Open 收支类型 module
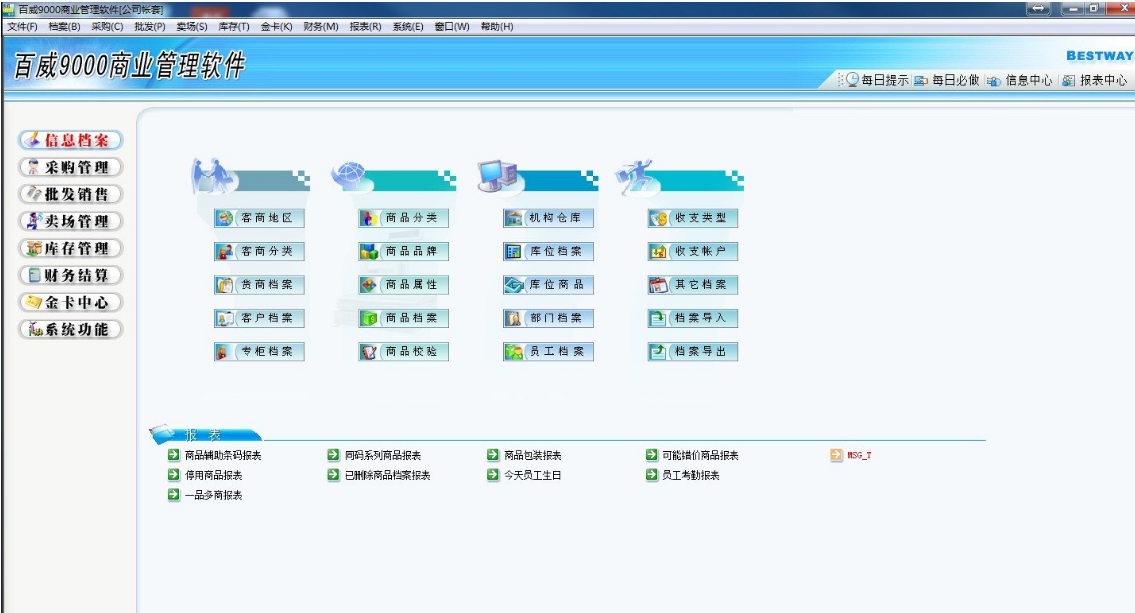This screenshot has height=613, width=1135. (x=693, y=218)
